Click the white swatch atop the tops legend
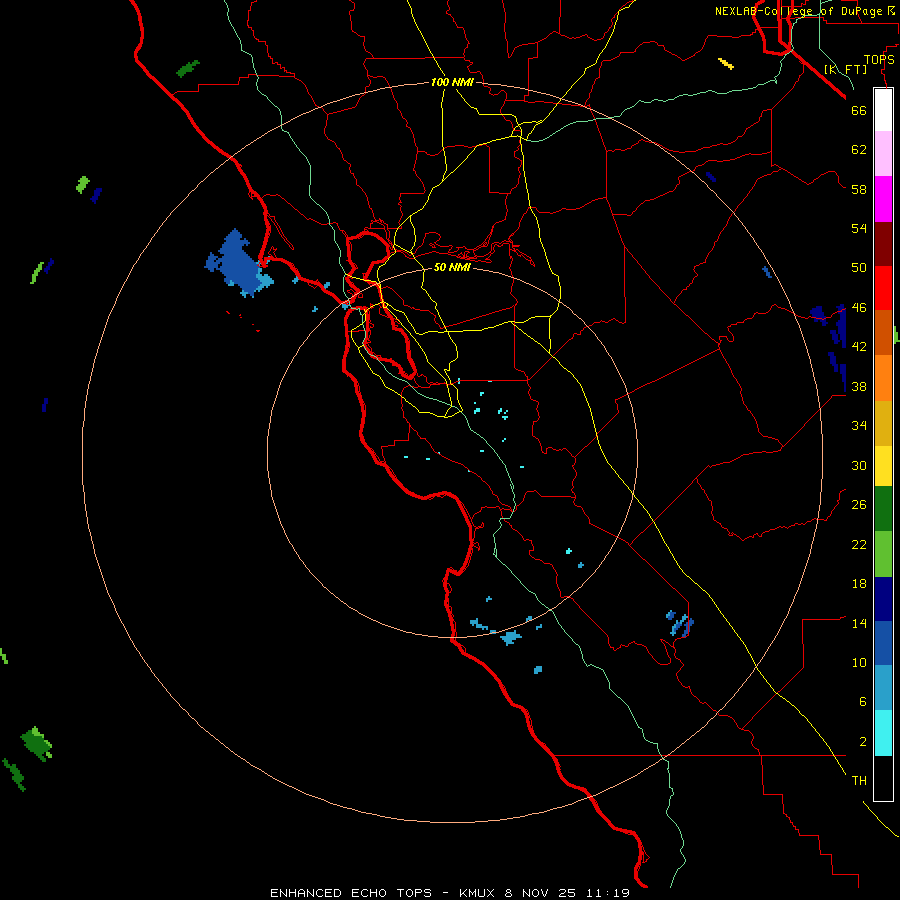 883,110
